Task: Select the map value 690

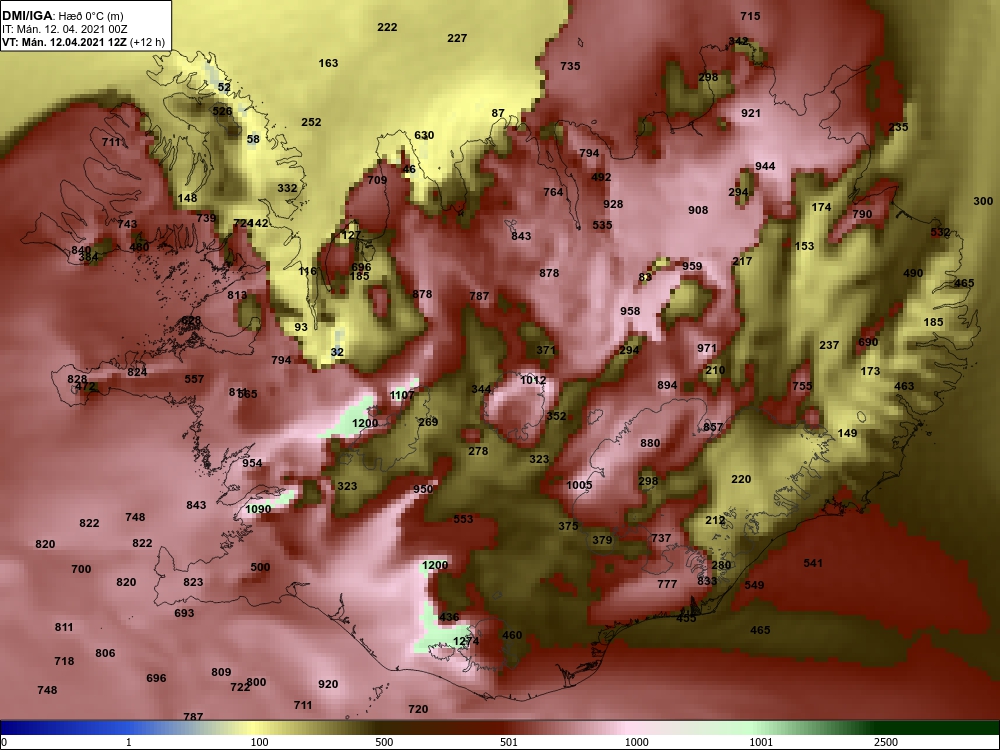Action: tap(868, 342)
